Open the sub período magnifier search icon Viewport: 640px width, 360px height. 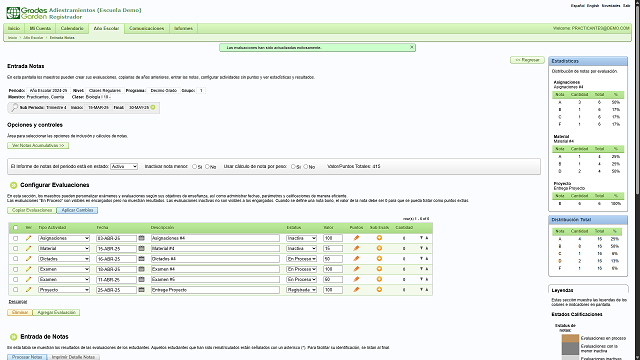tap(14, 107)
